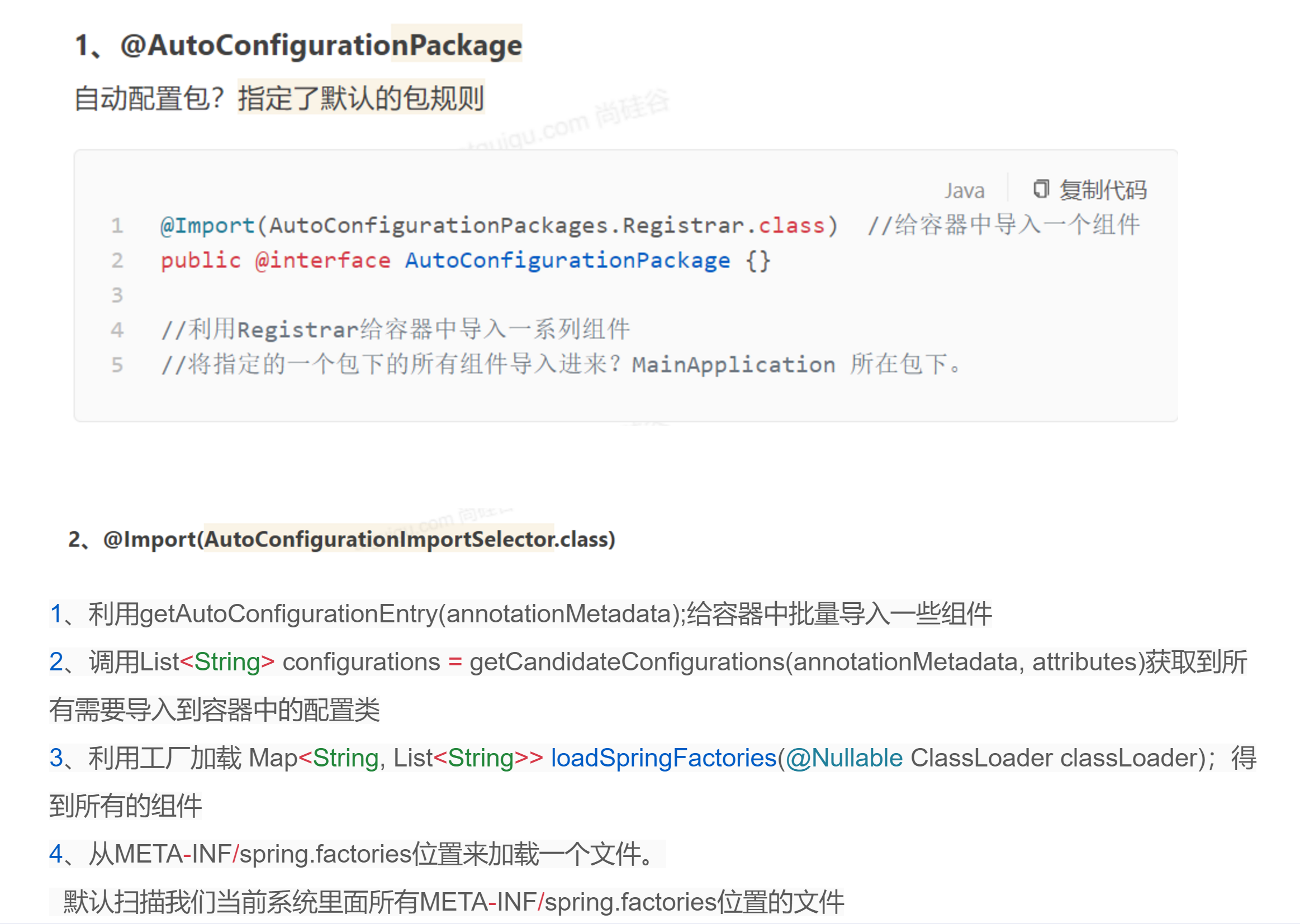Click the Java language label

[x=964, y=190]
